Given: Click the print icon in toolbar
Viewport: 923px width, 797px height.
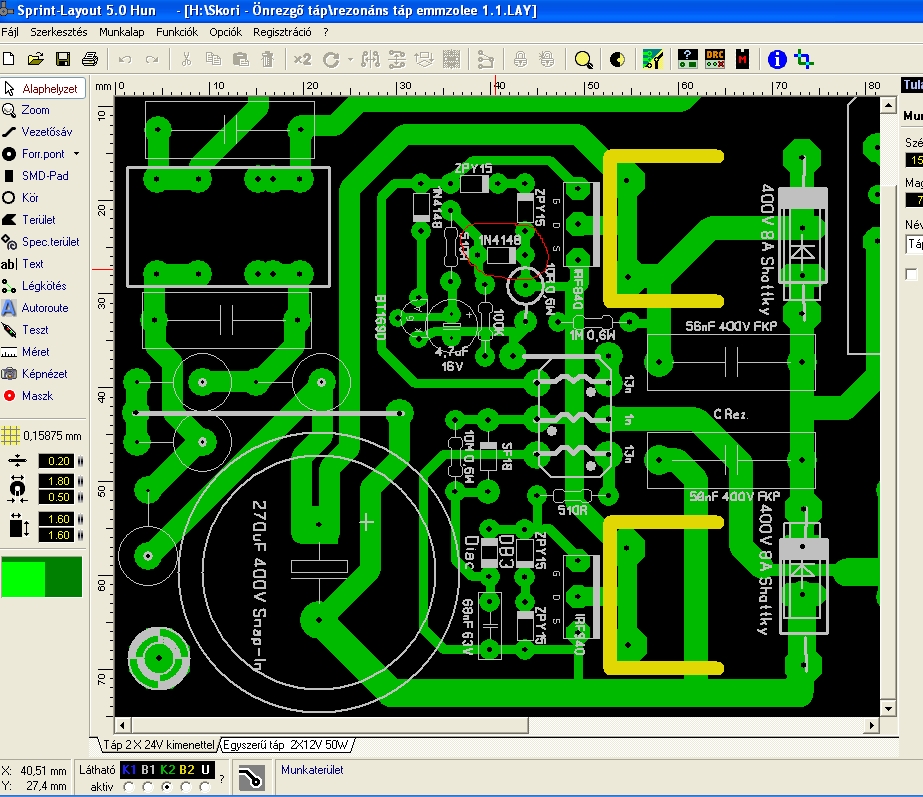Looking at the screenshot, I should (90, 59).
